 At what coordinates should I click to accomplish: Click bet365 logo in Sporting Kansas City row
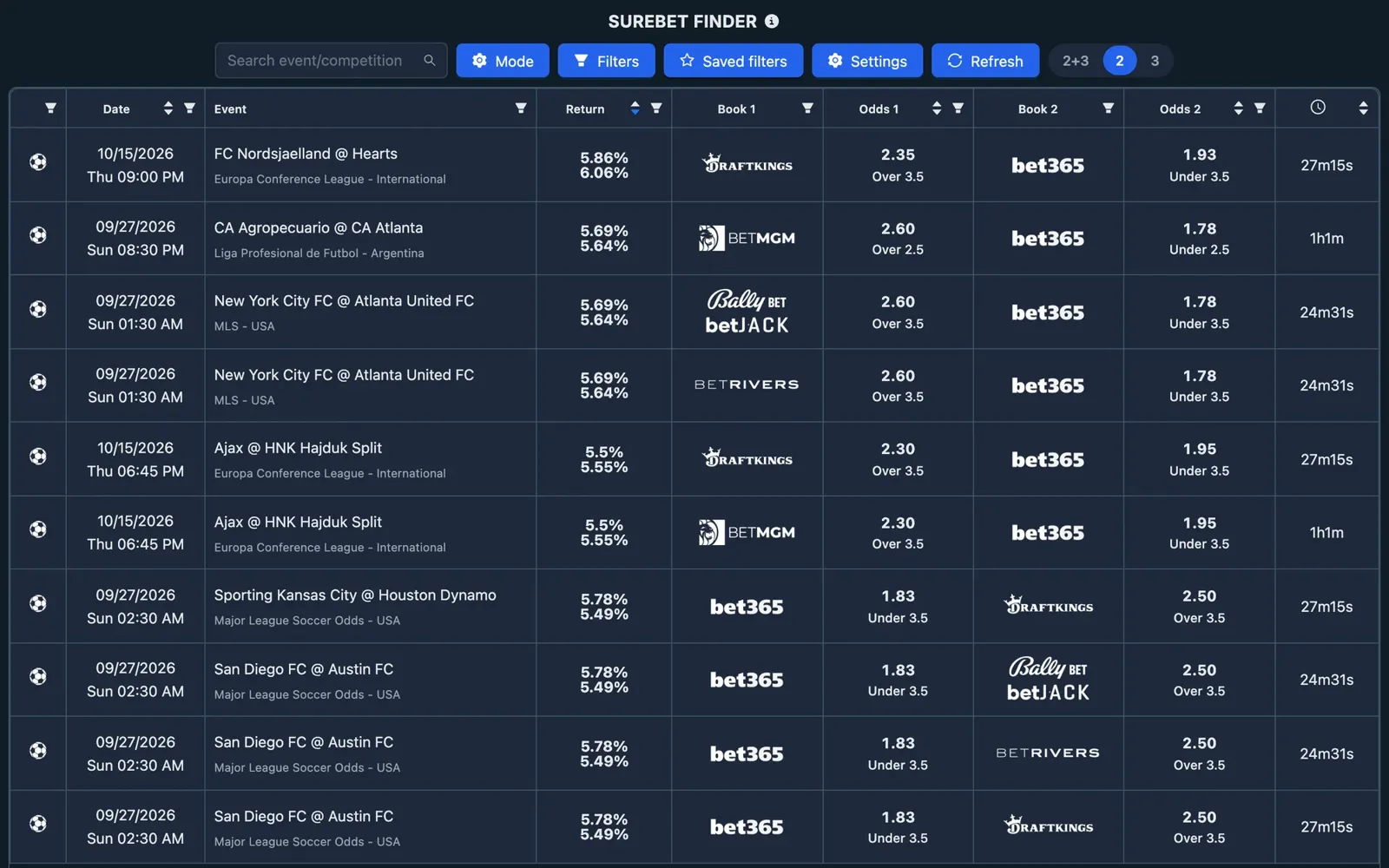(x=747, y=607)
